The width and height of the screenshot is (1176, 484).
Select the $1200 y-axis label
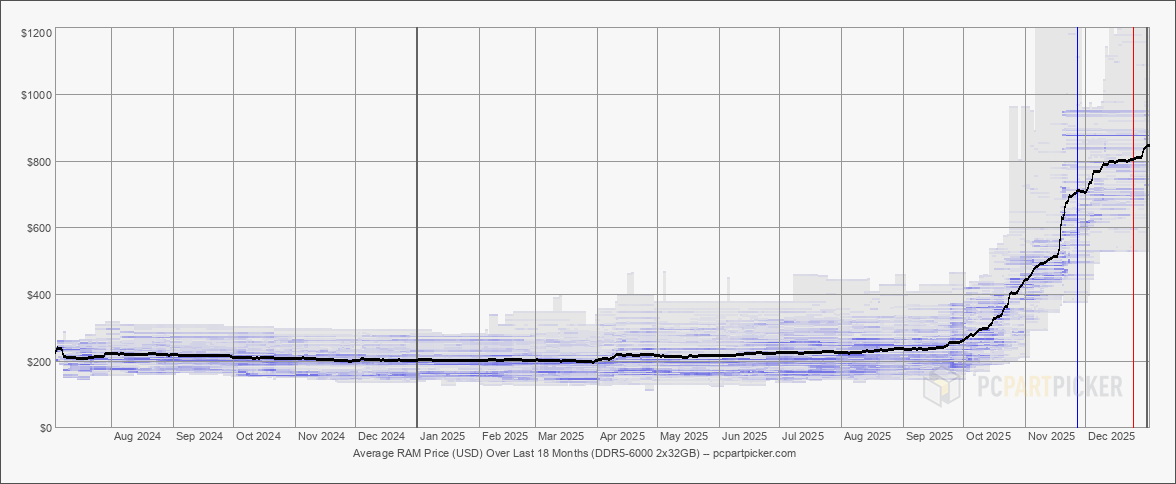click(x=37, y=33)
